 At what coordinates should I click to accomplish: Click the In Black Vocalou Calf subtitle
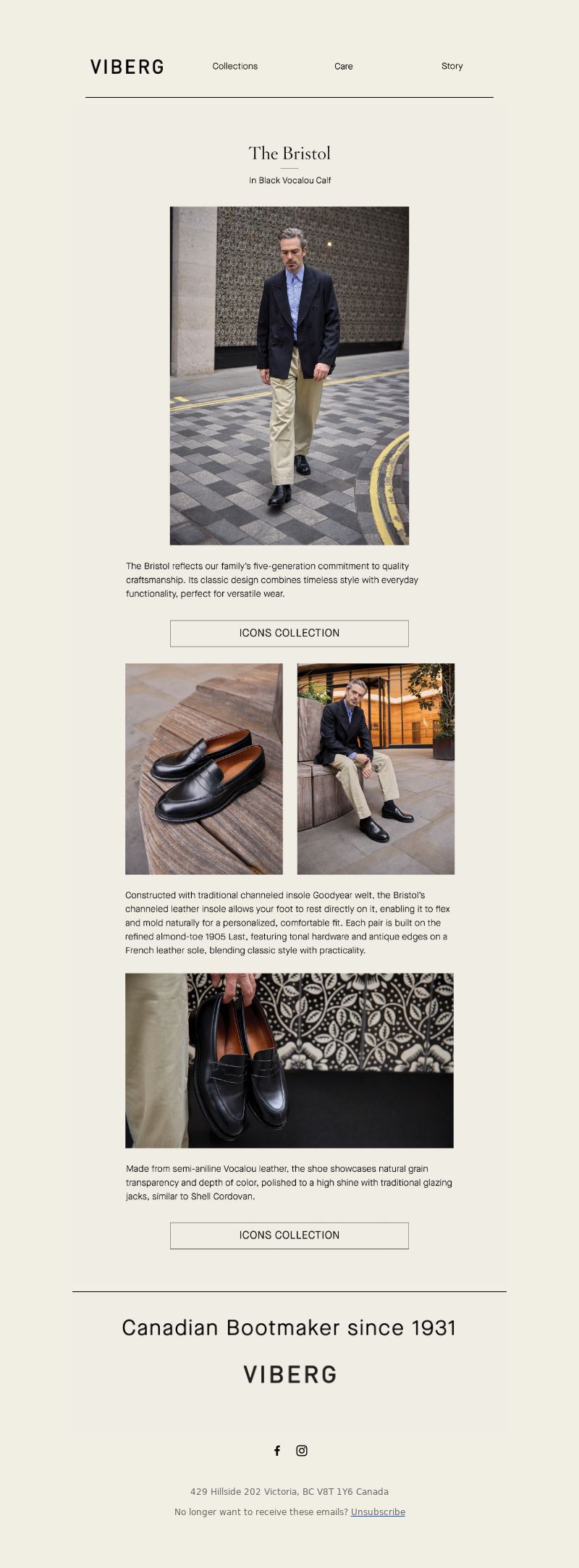coord(289,180)
